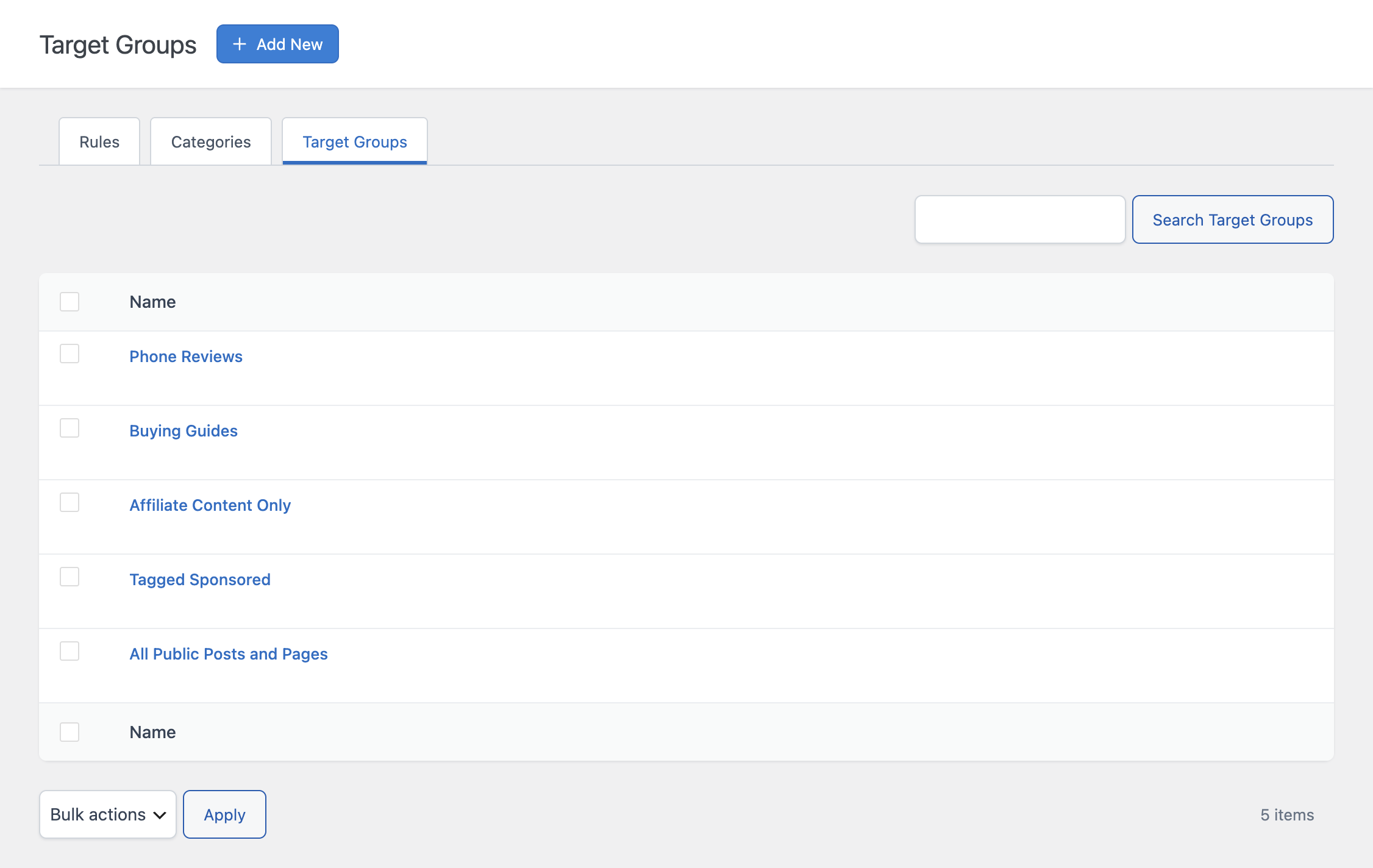Open the Categories tab

(x=211, y=141)
